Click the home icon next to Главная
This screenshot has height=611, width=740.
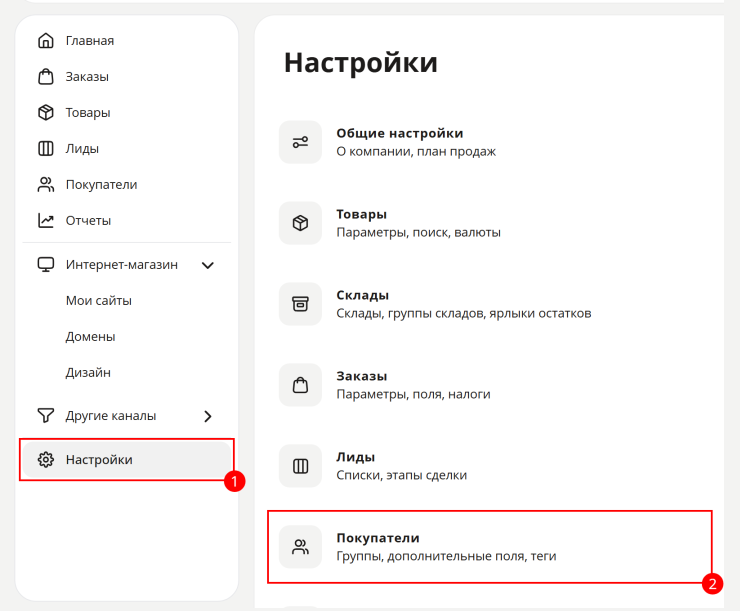pos(46,41)
